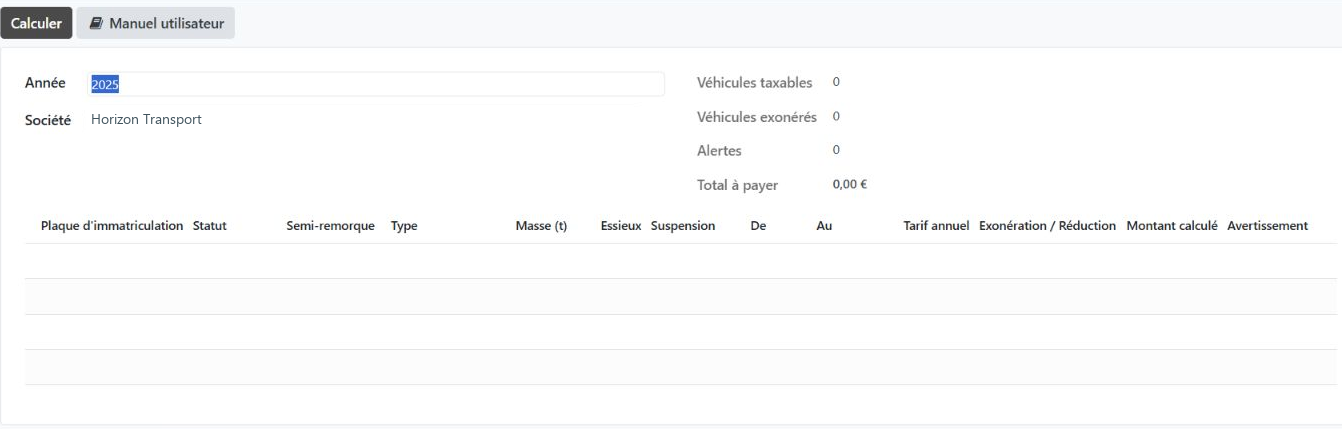The image size is (1342, 429).
Task: Sort by Montant calculé column header
Action: coord(1172,226)
